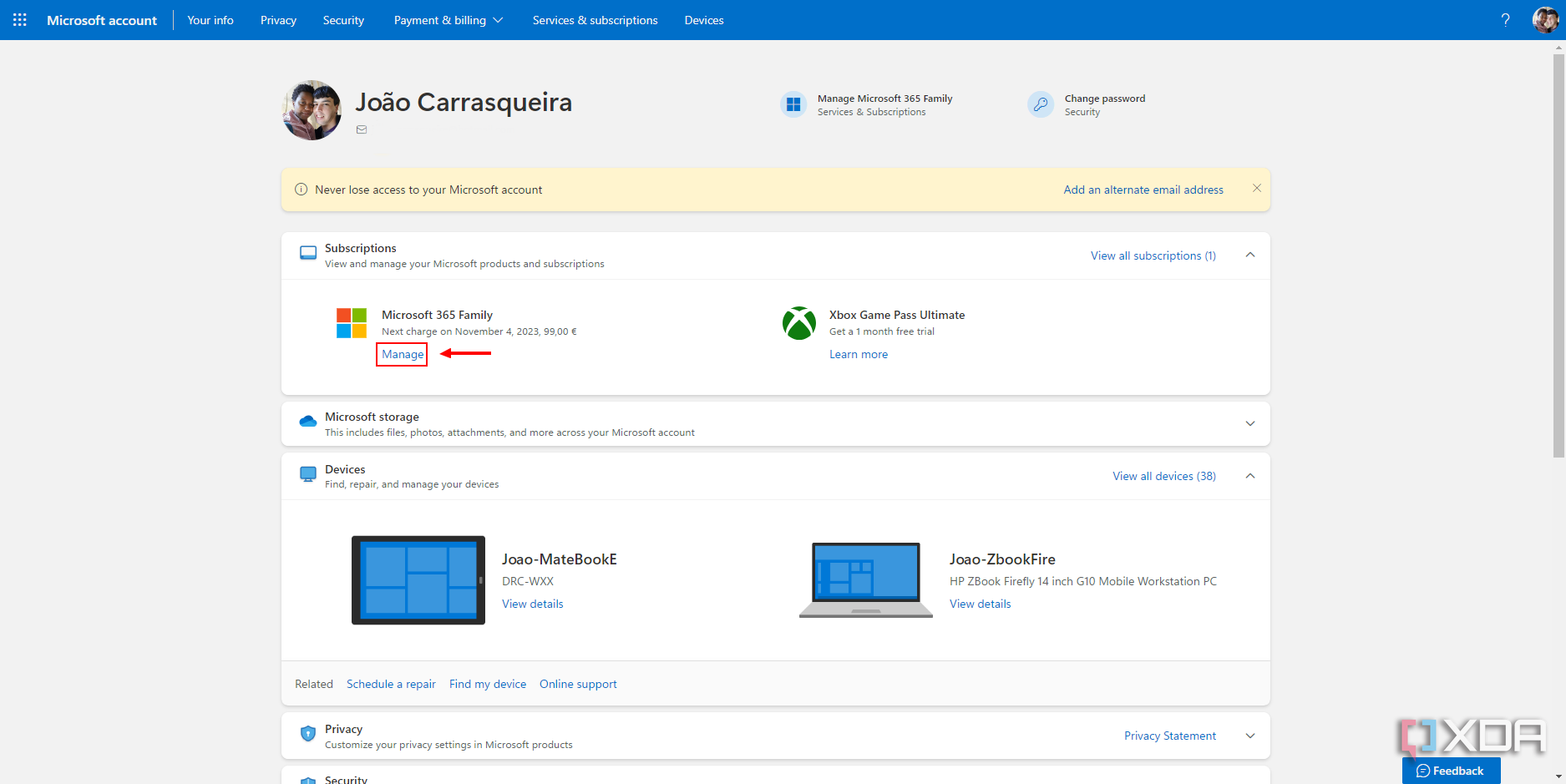
Task: Click Learn more under Xbox Game Pass
Action: (x=859, y=354)
